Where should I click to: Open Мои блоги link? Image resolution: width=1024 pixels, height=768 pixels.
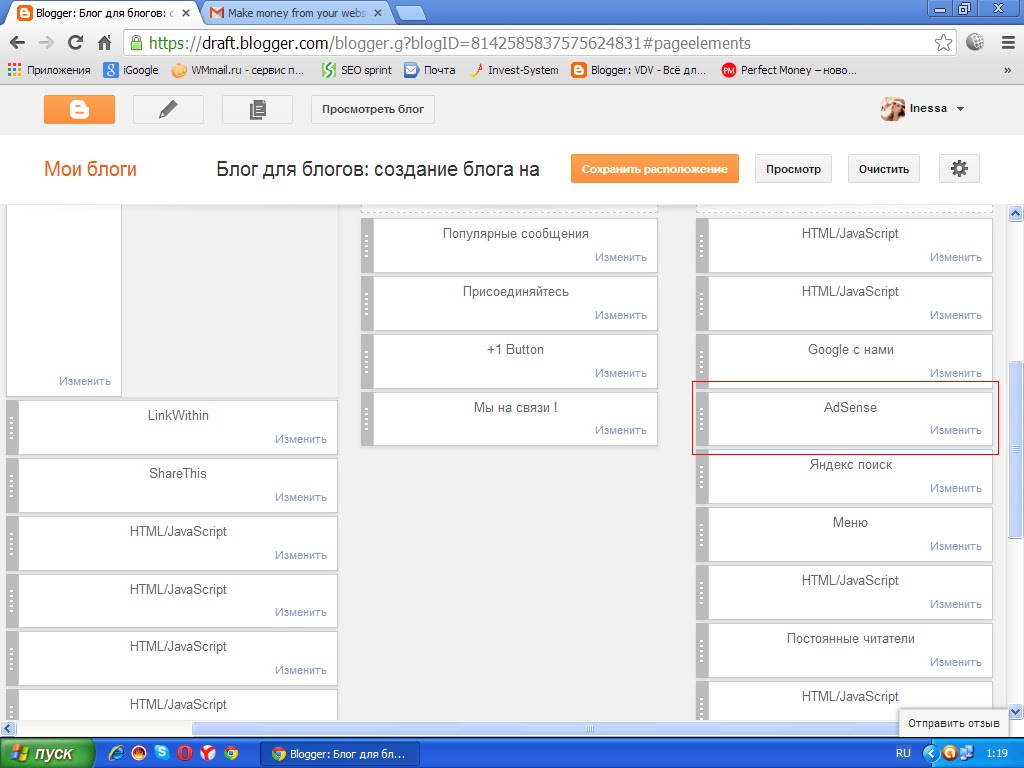point(90,169)
